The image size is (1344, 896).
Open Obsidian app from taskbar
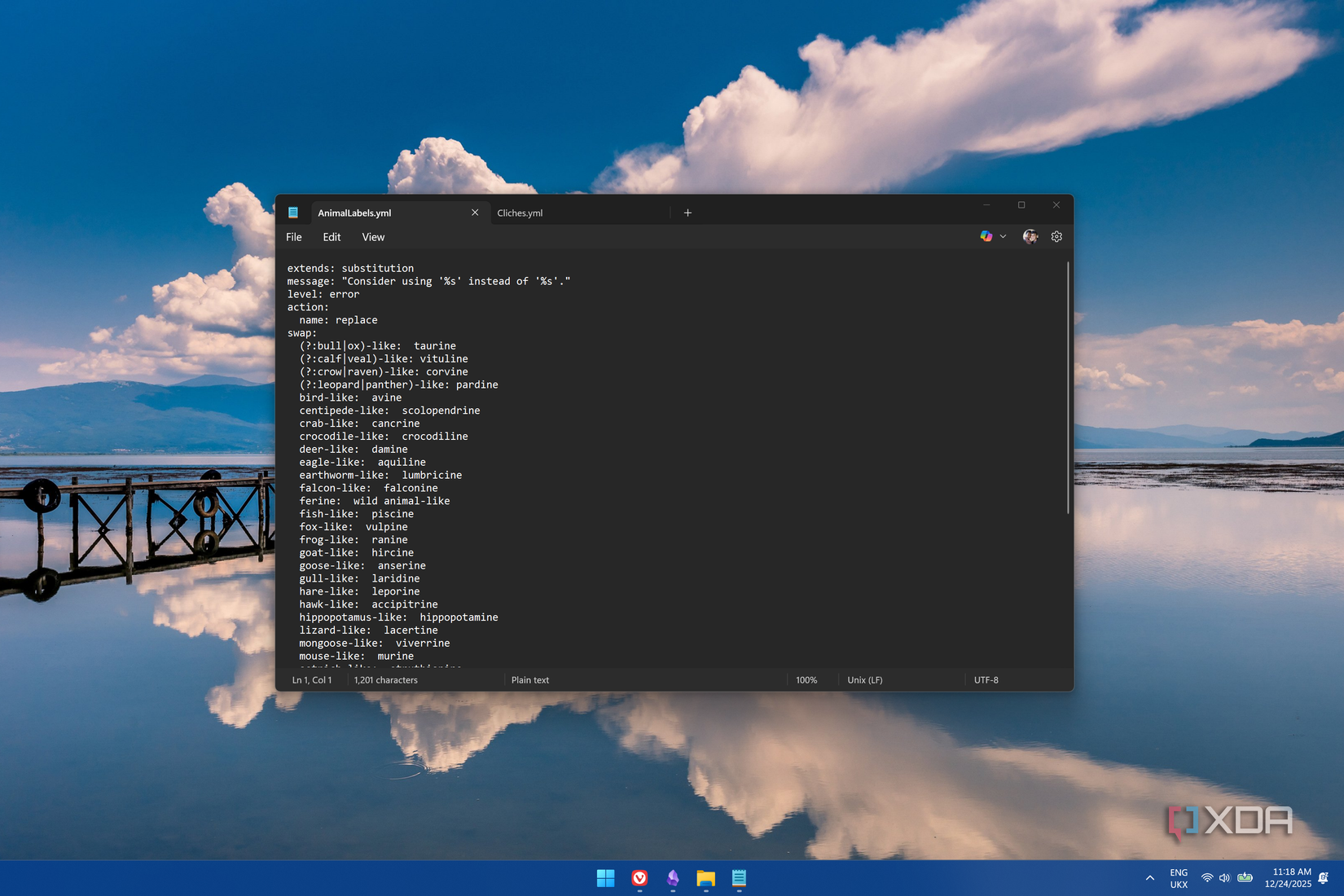(673, 878)
